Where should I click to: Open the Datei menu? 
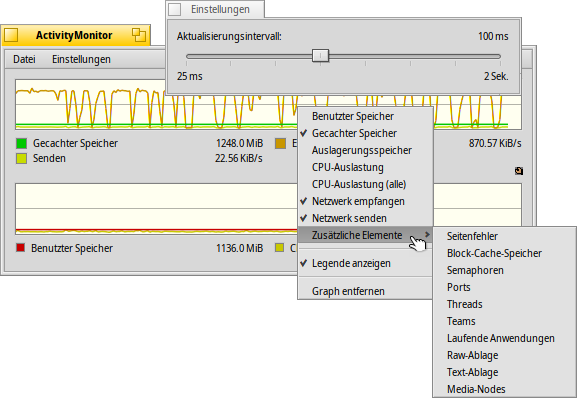pos(24,59)
